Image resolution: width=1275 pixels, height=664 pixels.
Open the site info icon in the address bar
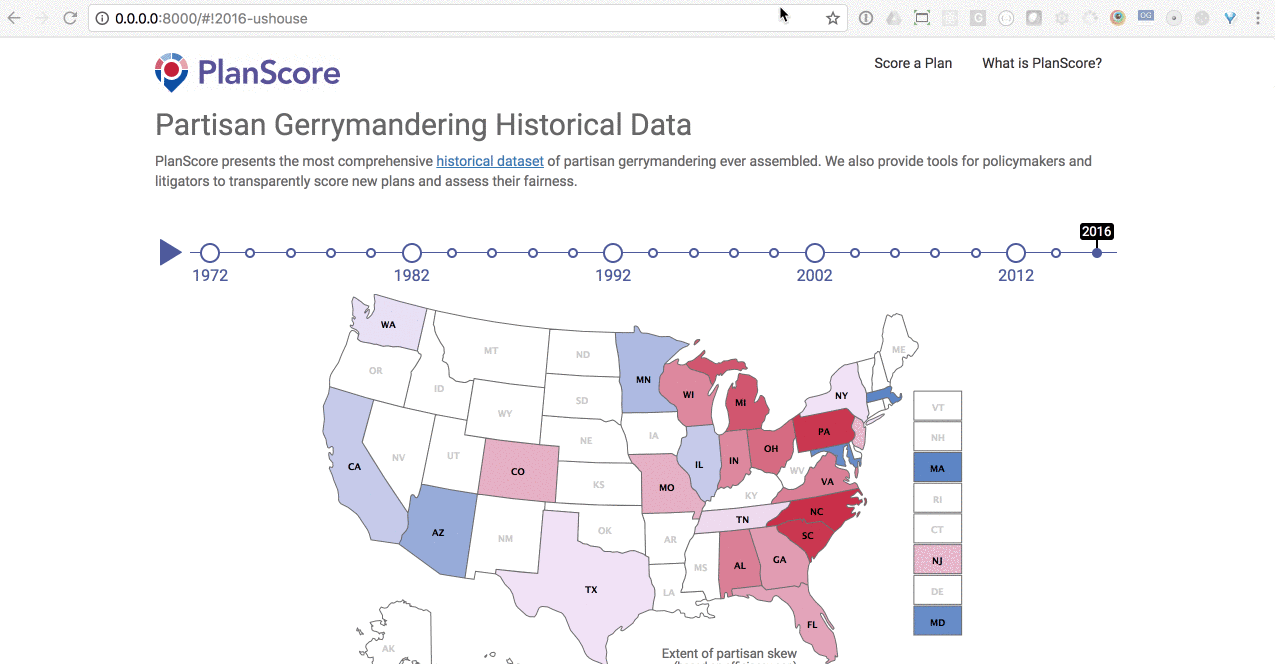(x=101, y=17)
